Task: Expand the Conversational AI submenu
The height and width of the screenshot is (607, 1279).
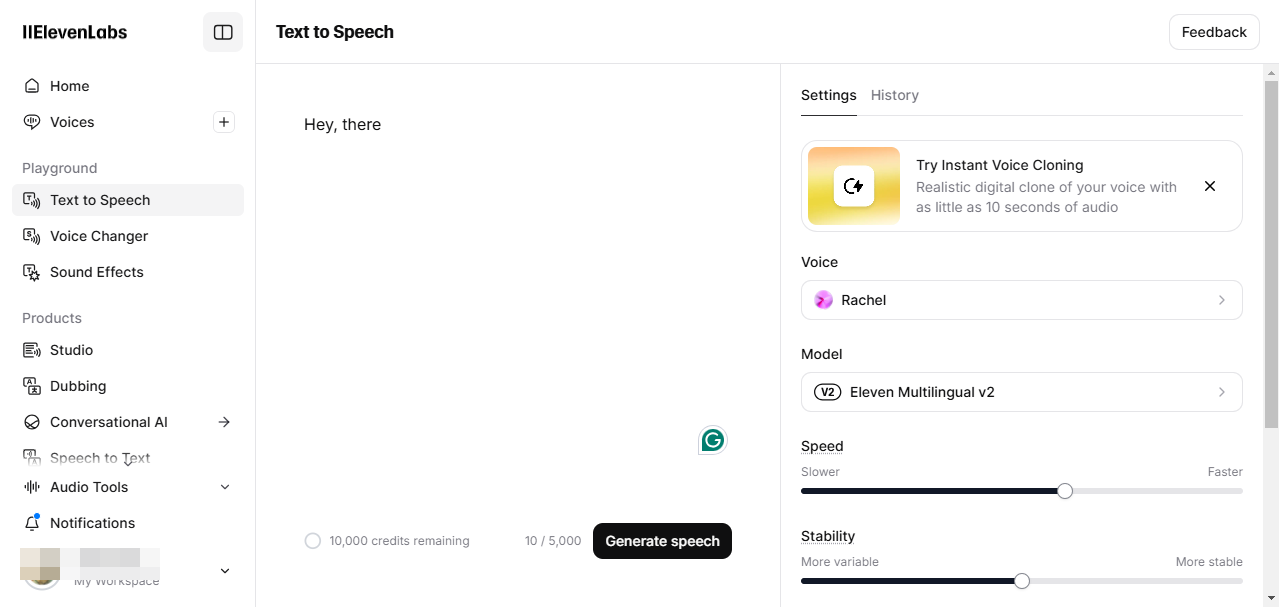Action: click(224, 422)
